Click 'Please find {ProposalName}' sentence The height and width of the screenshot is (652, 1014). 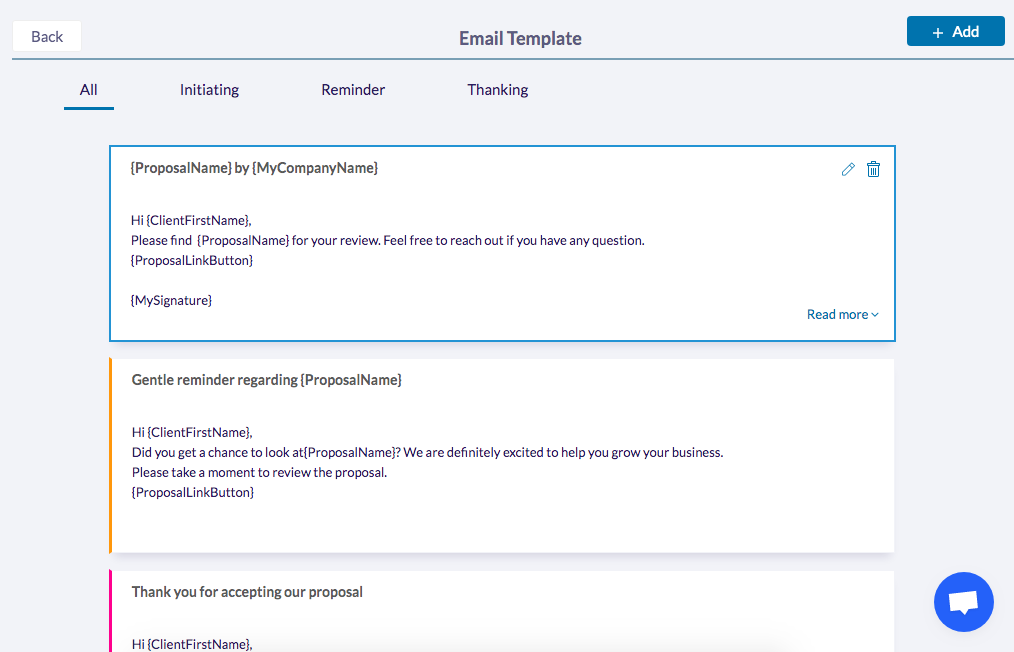coord(388,240)
